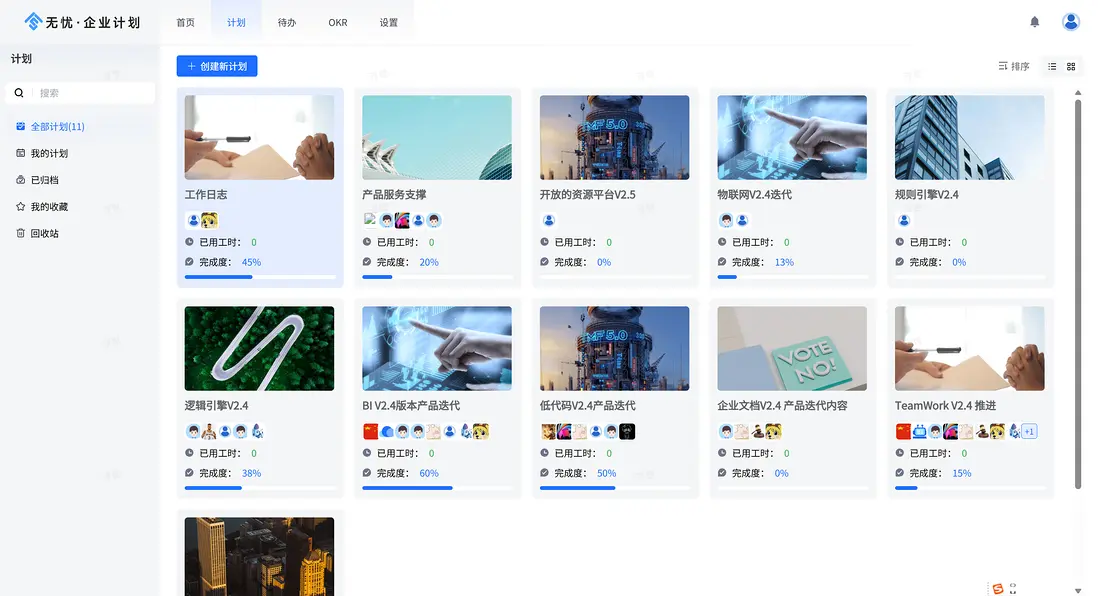1098x596 pixels.
Task: Open the notification bell
Action: (x=1037, y=20)
